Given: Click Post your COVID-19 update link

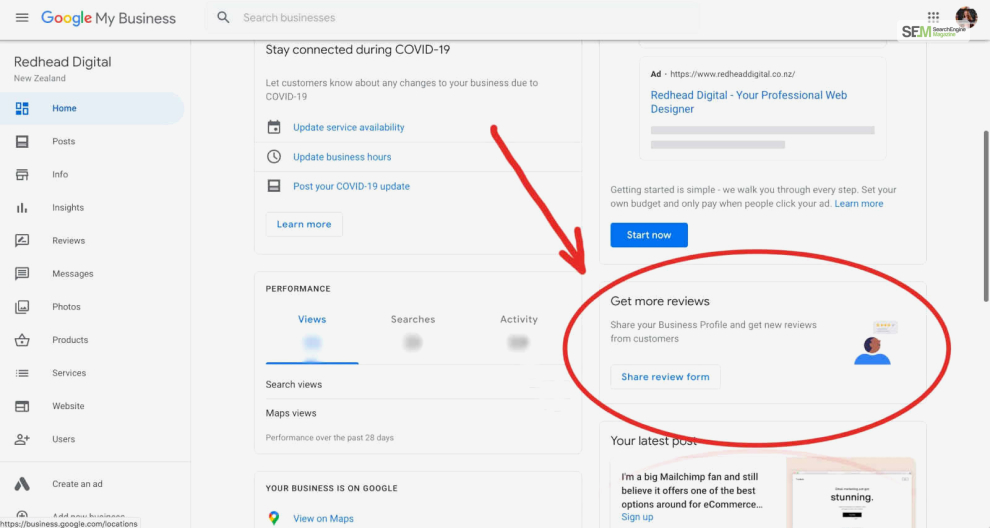Looking at the screenshot, I should pos(351,186).
